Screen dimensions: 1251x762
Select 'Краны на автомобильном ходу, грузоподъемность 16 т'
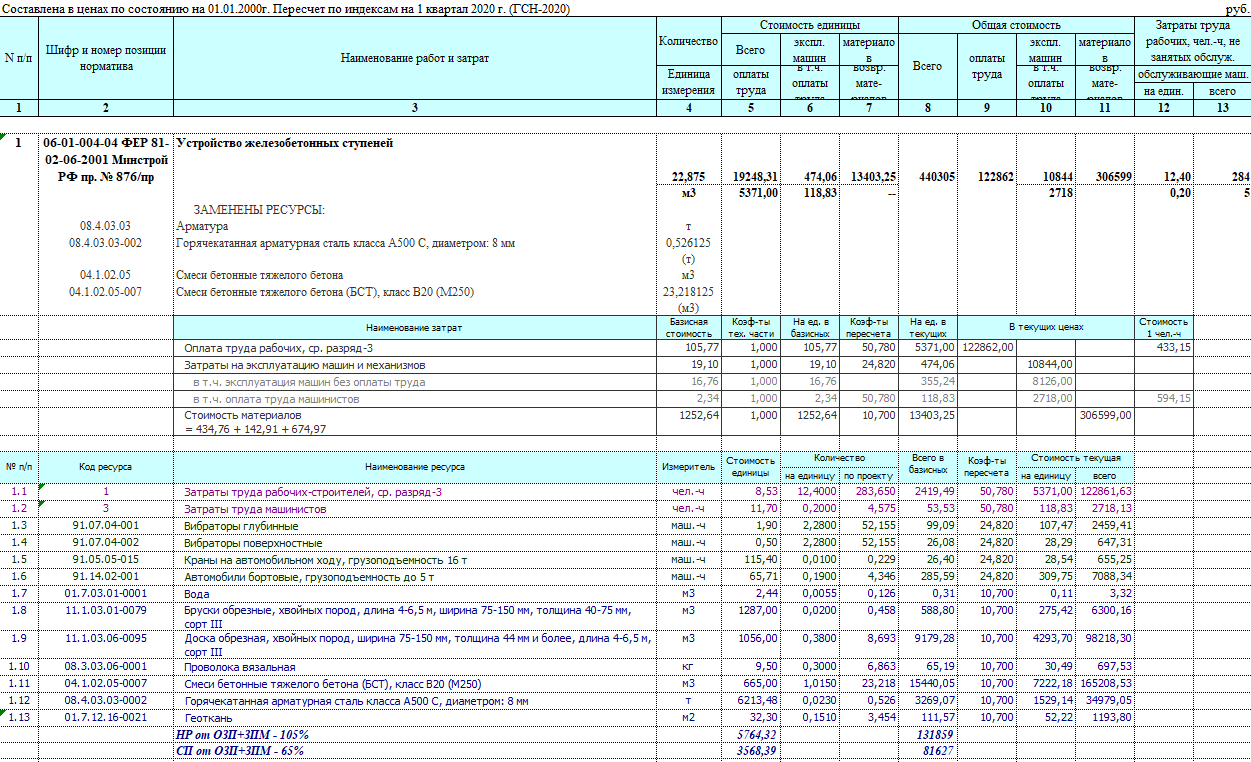[x=326, y=559]
